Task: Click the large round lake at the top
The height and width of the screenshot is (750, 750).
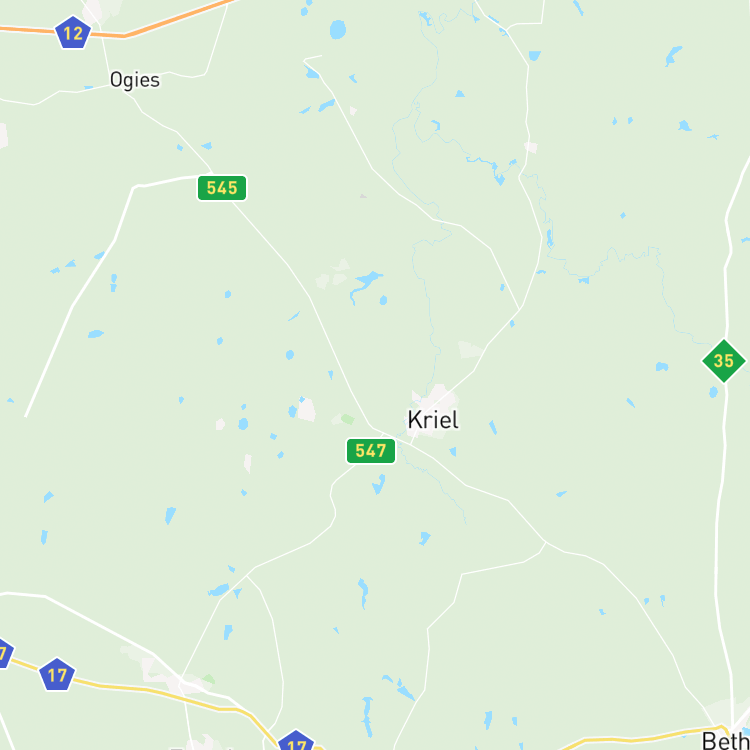Action: pyautogui.click(x=338, y=30)
